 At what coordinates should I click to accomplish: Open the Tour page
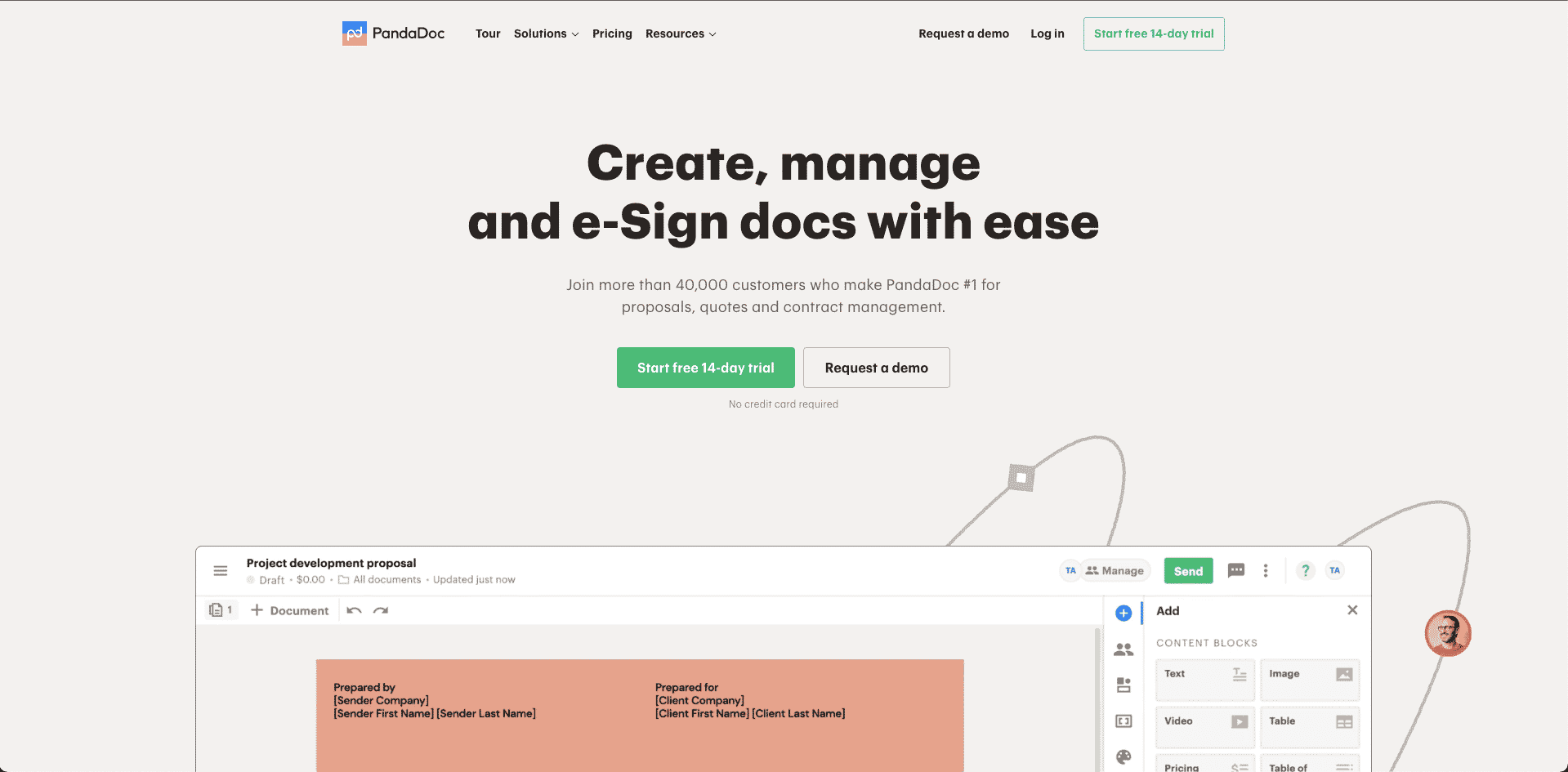488,33
